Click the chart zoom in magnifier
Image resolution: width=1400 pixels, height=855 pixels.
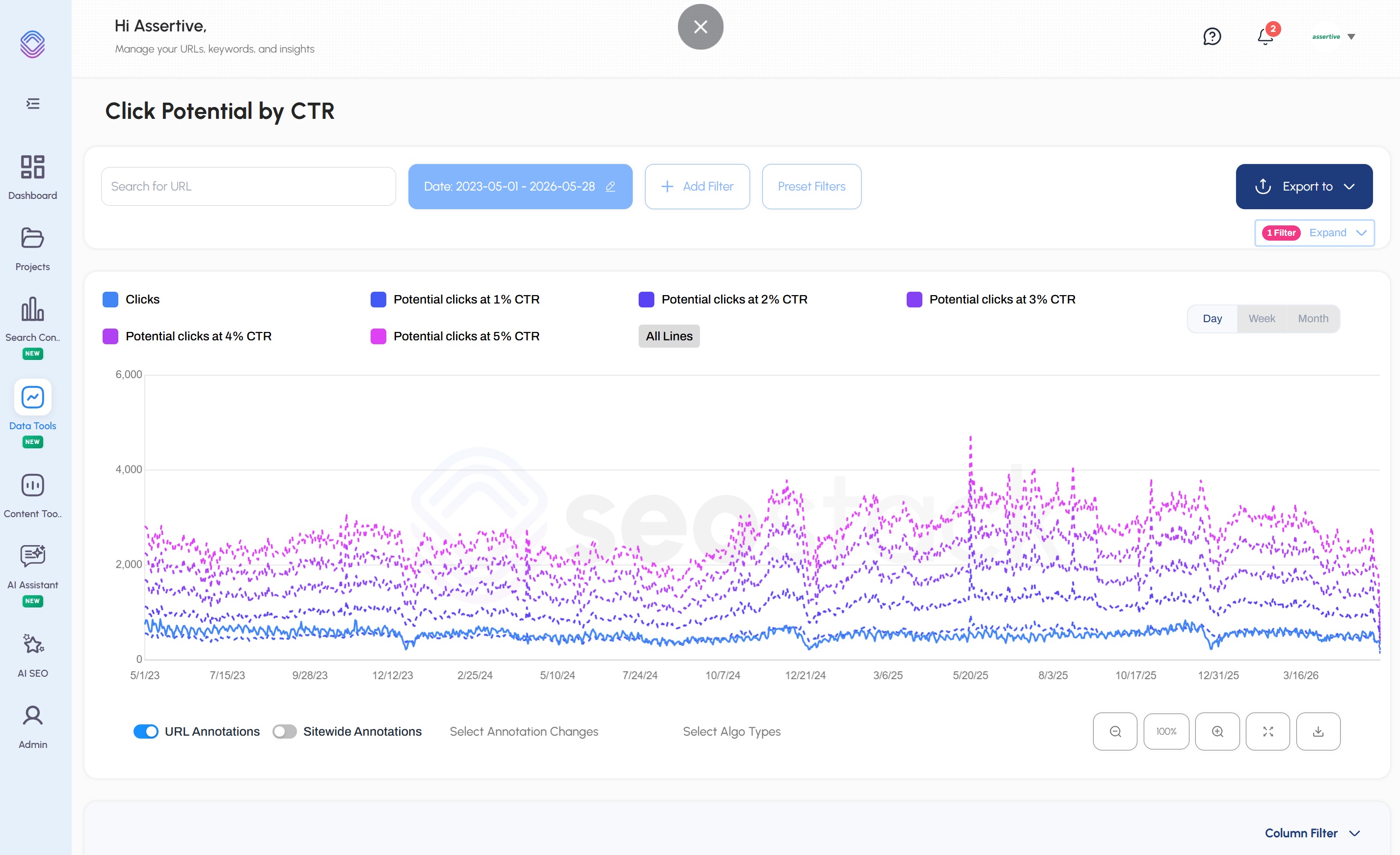[1217, 732]
